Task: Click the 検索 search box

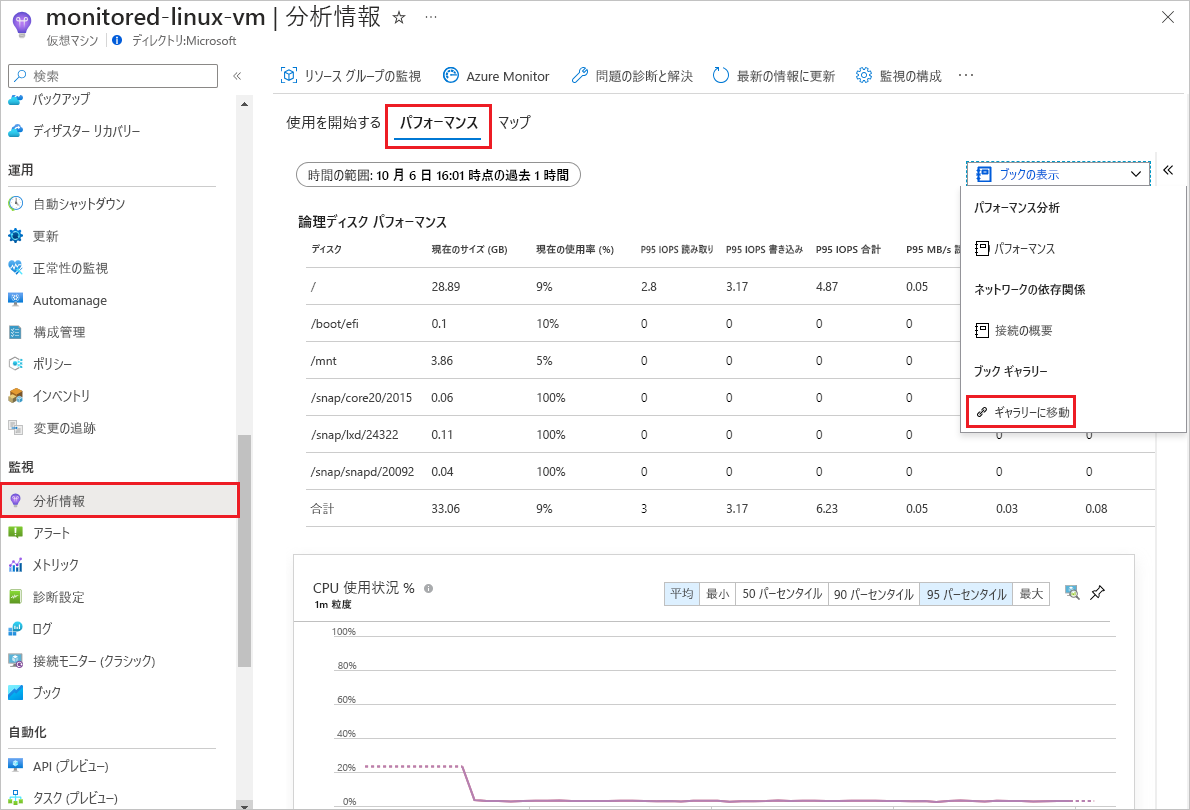Action: point(113,76)
